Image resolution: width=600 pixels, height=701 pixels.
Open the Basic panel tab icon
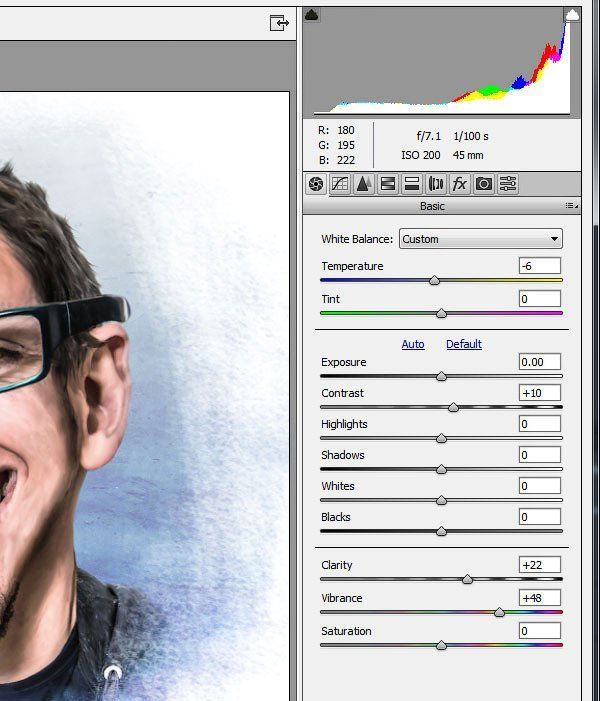pyautogui.click(x=316, y=184)
